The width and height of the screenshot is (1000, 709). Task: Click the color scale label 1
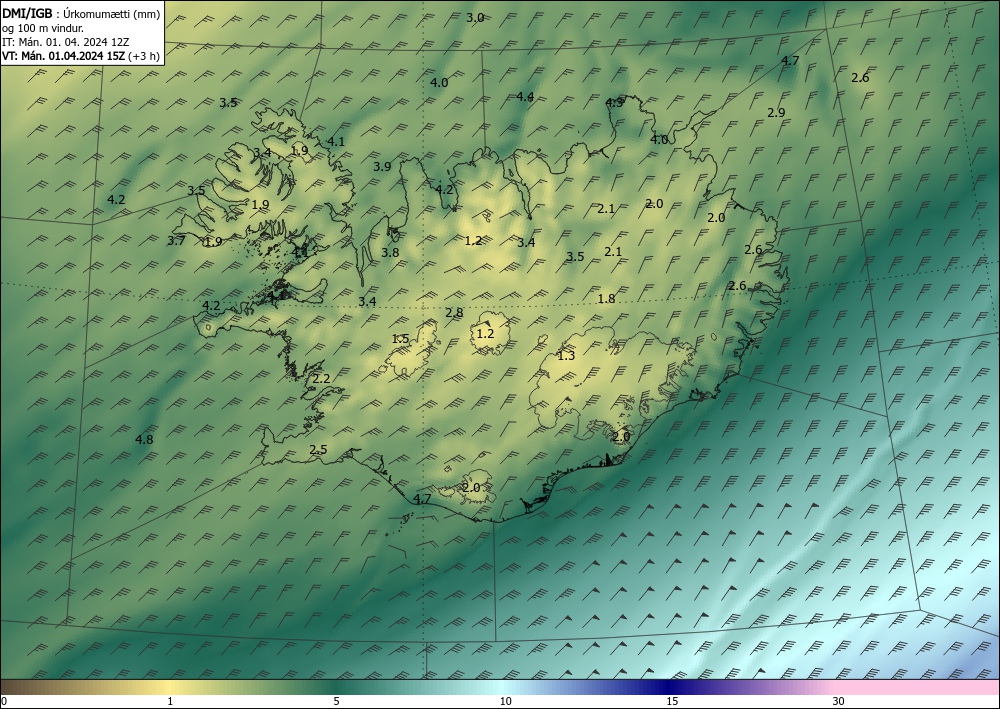(x=170, y=702)
